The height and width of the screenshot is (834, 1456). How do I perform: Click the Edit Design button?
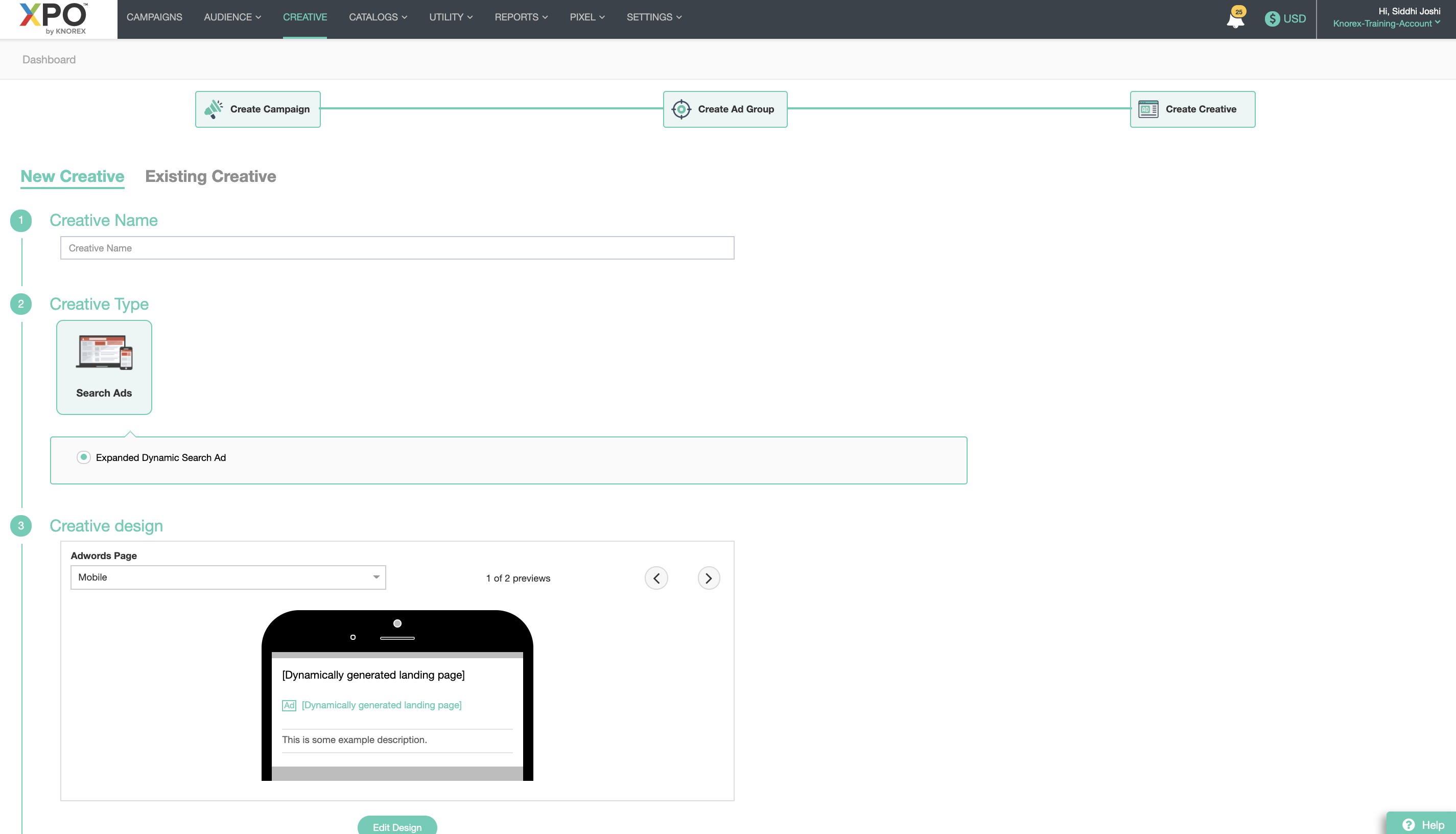397,826
